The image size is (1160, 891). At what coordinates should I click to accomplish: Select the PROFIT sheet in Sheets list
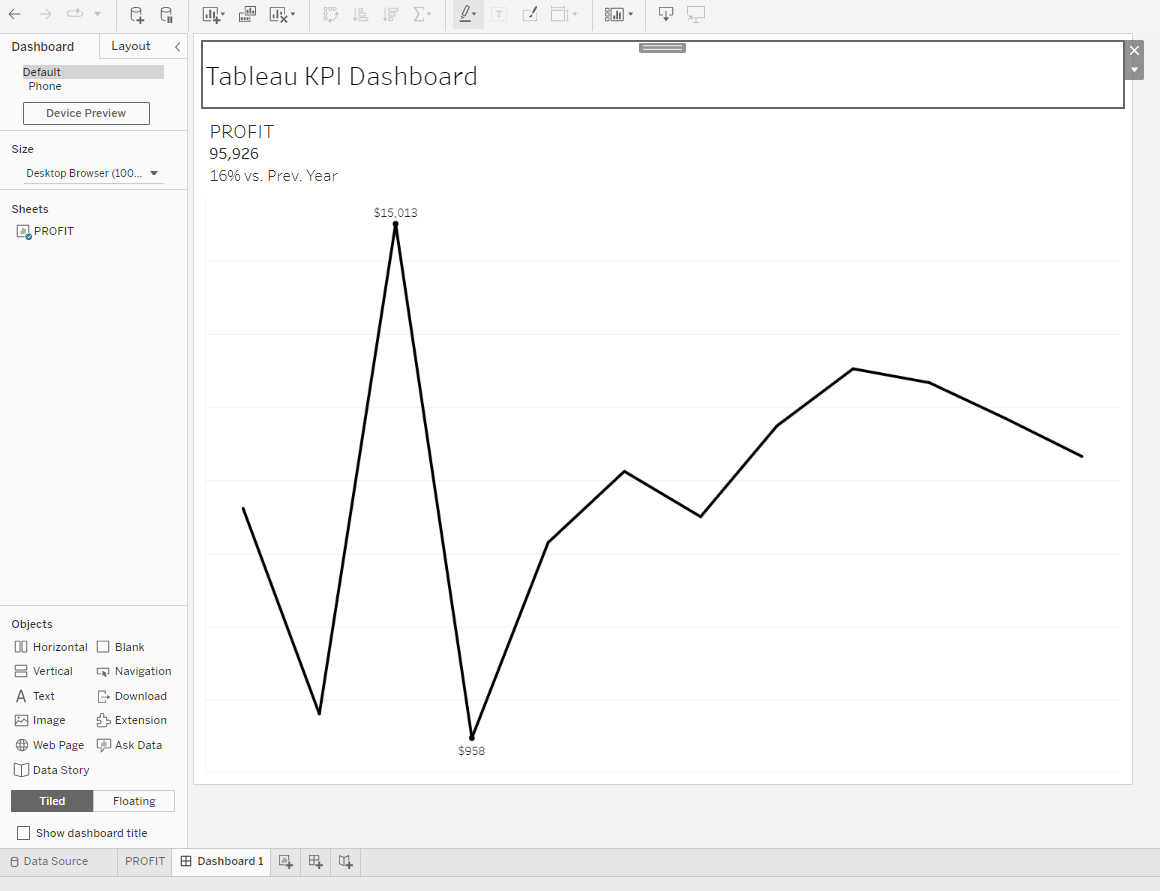click(46, 231)
